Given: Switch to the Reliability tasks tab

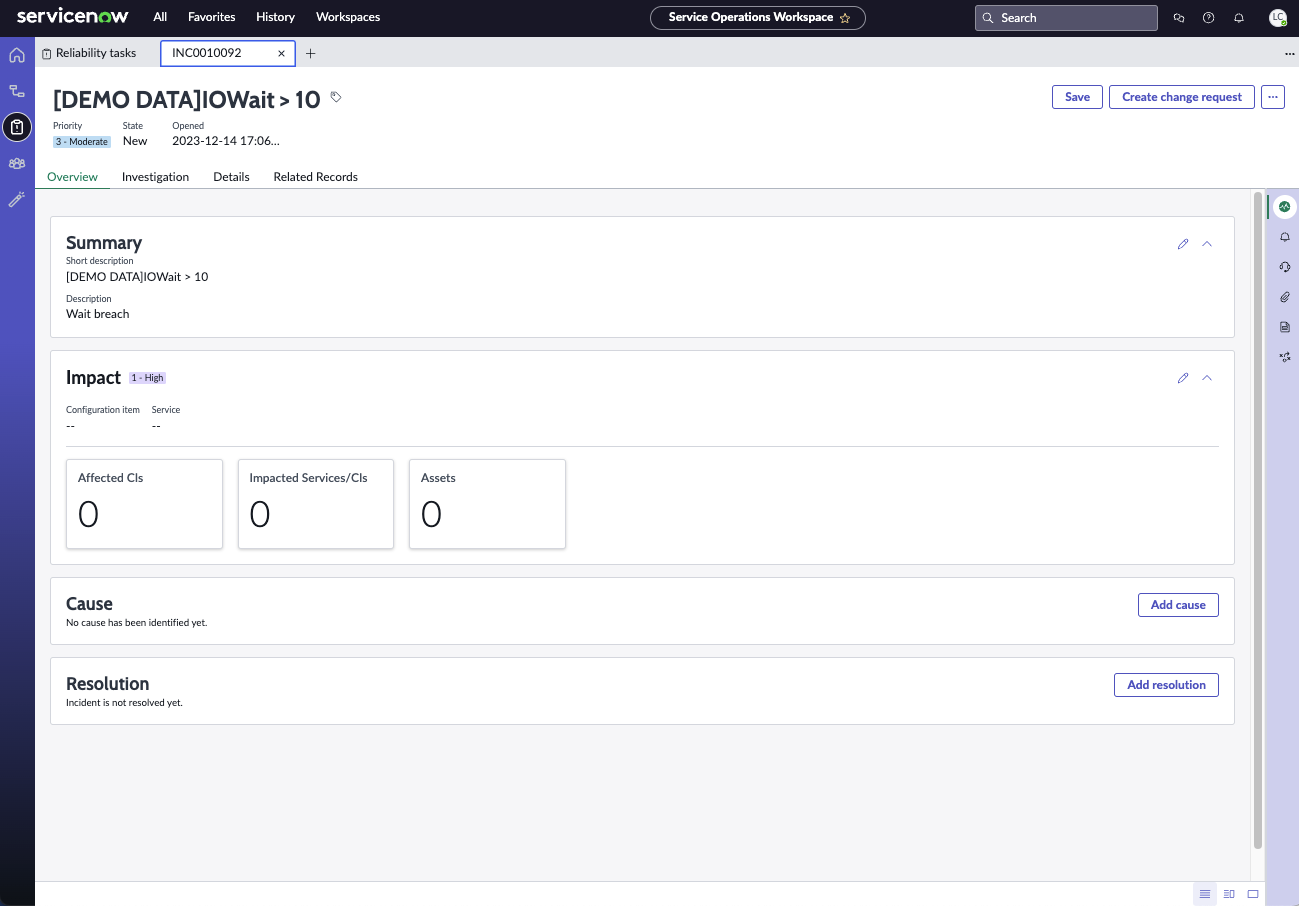Looking at the screenshot, I should [89, 53].
